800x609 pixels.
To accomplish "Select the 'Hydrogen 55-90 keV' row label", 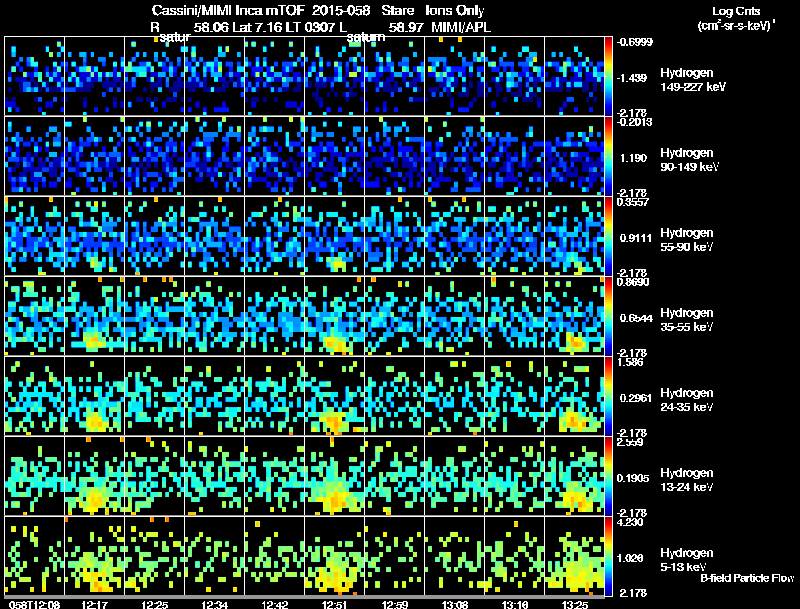I will click(x=687, y=240).
